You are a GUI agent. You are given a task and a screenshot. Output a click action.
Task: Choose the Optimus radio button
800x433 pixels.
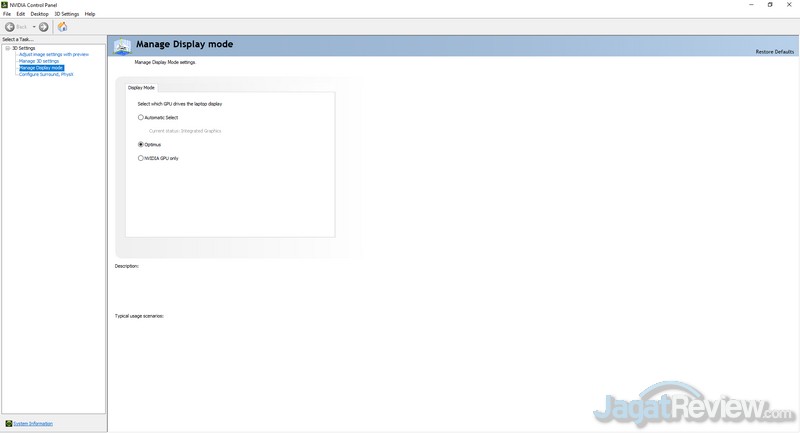pos(141,144)
